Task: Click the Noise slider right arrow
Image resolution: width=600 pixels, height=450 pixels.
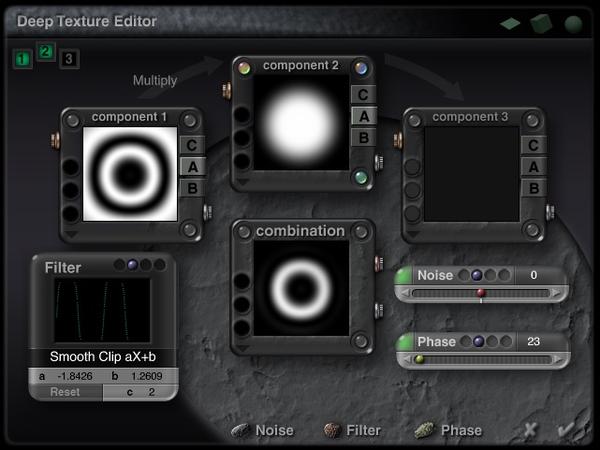Action: 556,293
